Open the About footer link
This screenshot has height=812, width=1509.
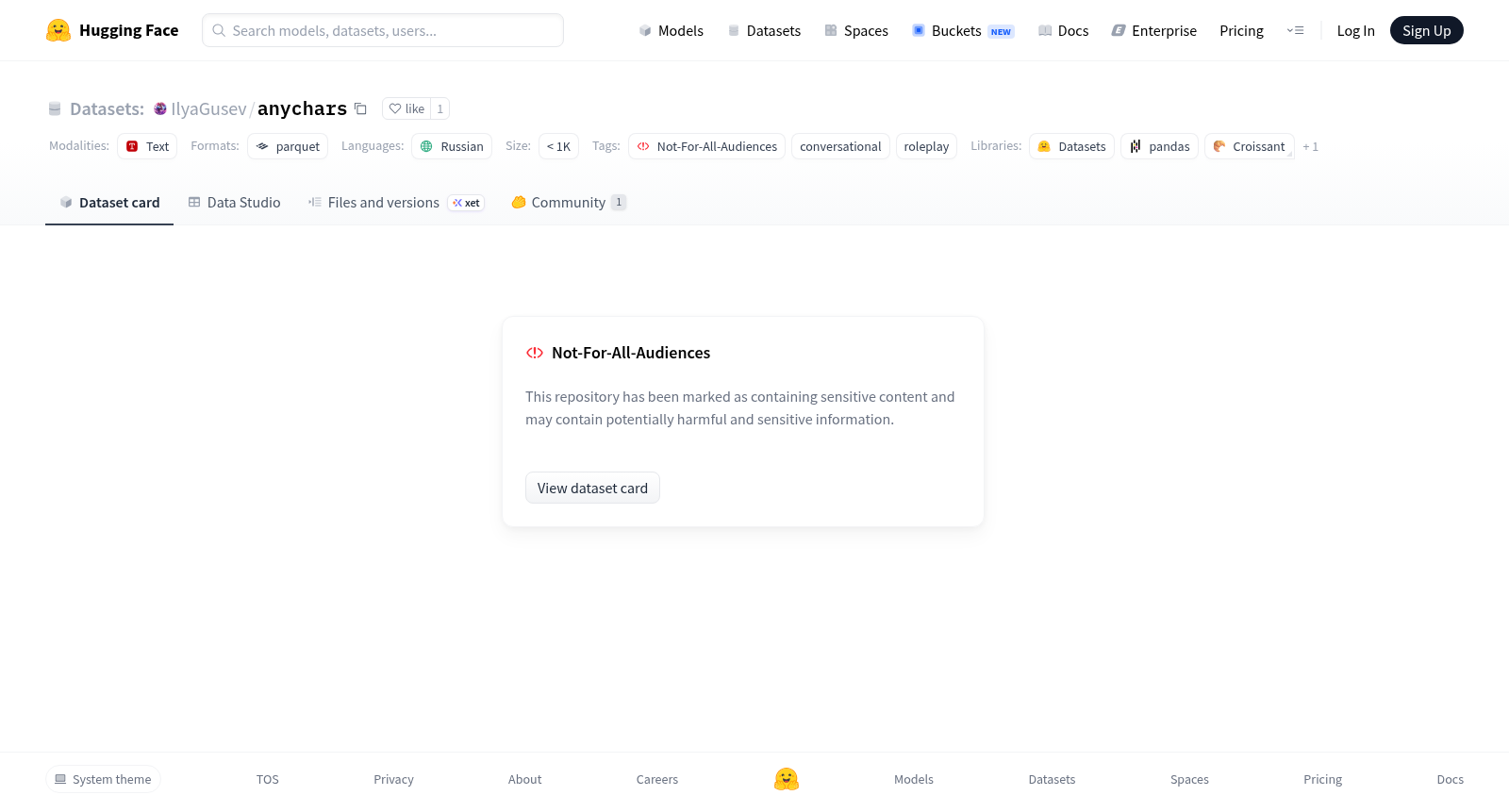(524, 779)
